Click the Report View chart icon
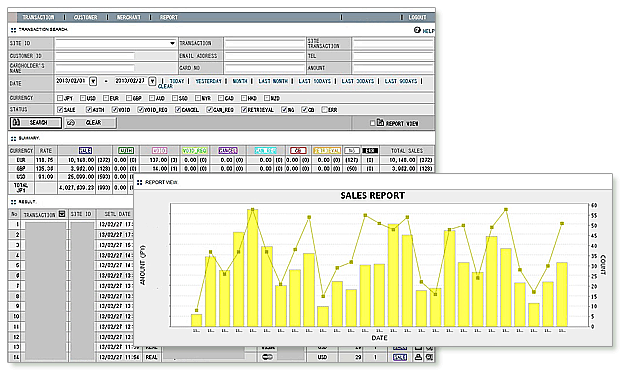630x376 pixels. point(380,122)
